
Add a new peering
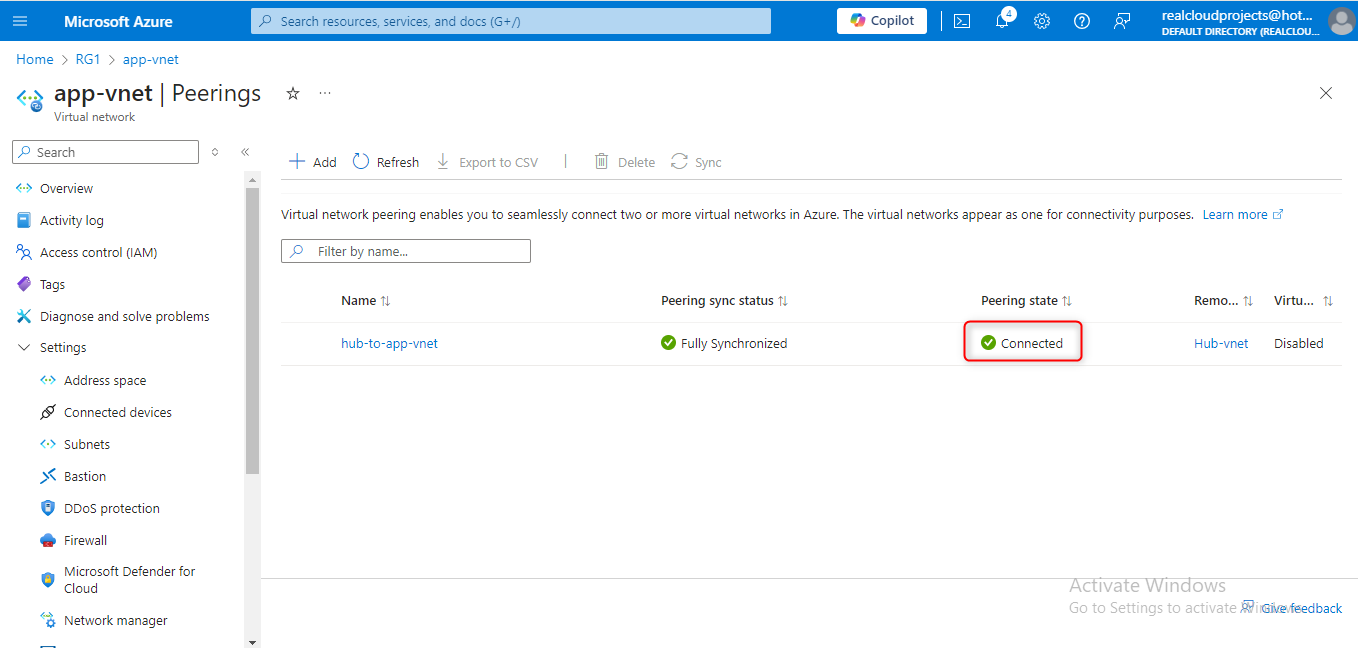point(313,162)
